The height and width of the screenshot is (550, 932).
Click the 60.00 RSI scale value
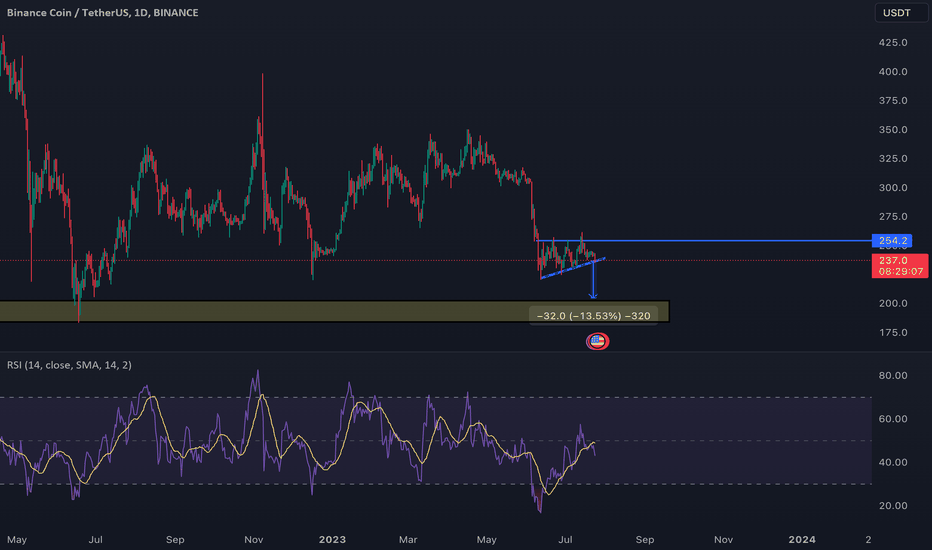tap(893, 419)
